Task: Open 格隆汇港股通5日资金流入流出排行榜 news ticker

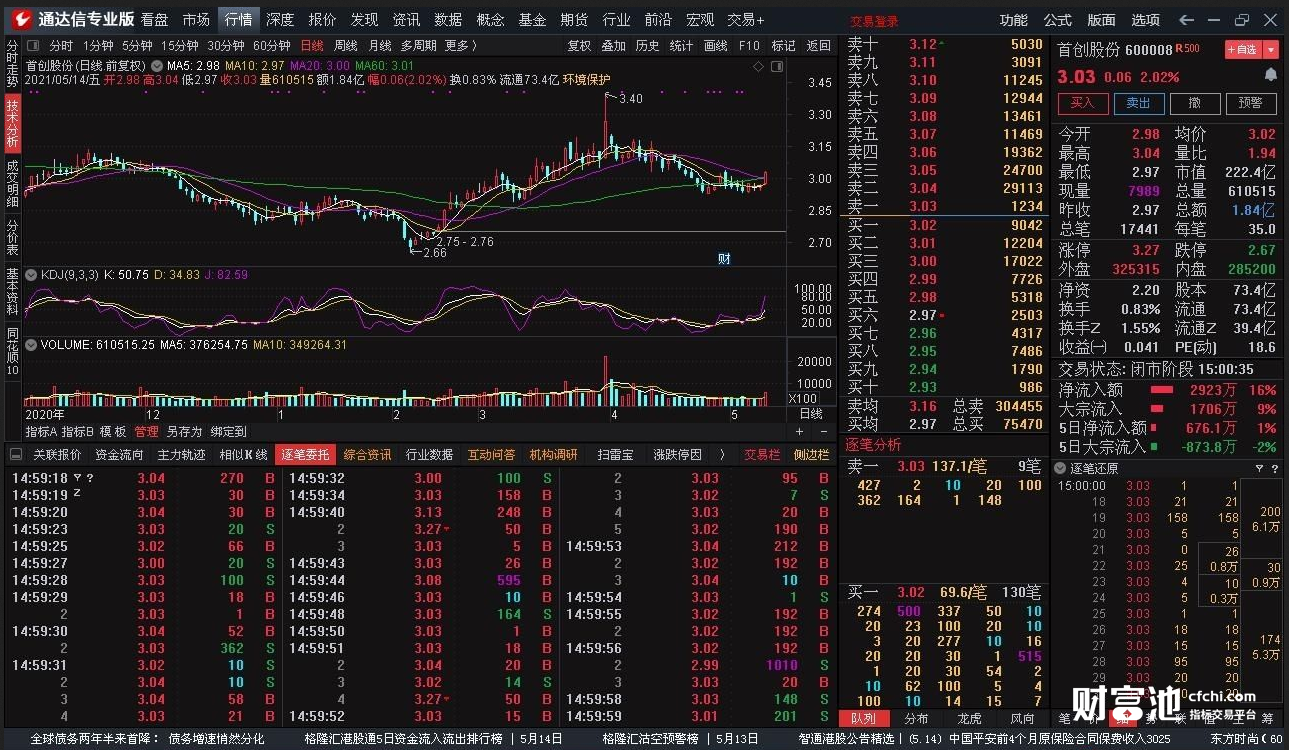Action: [403, 739]
